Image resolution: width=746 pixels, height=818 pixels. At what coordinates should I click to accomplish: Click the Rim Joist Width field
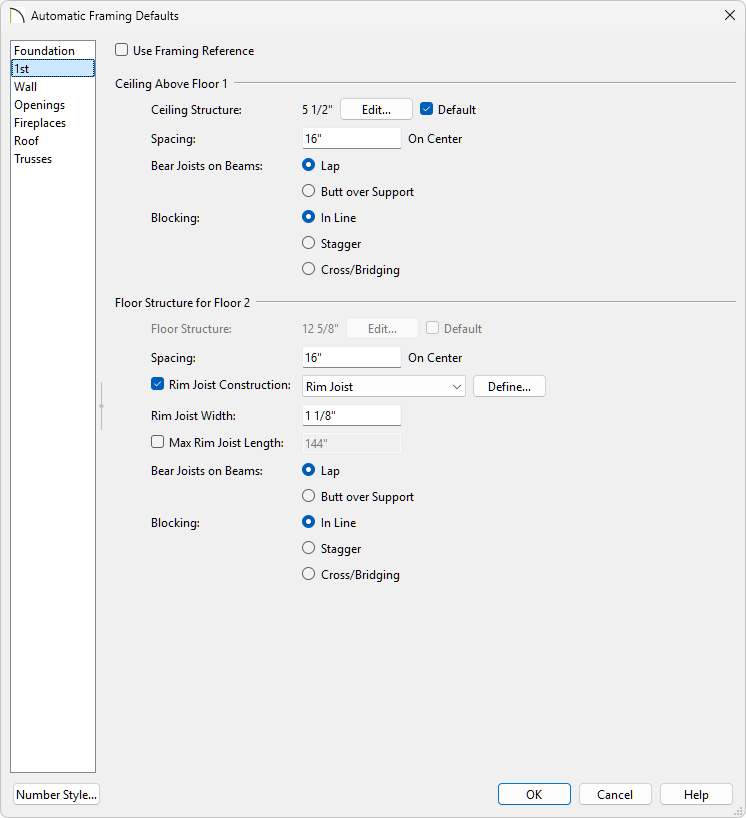351,415
